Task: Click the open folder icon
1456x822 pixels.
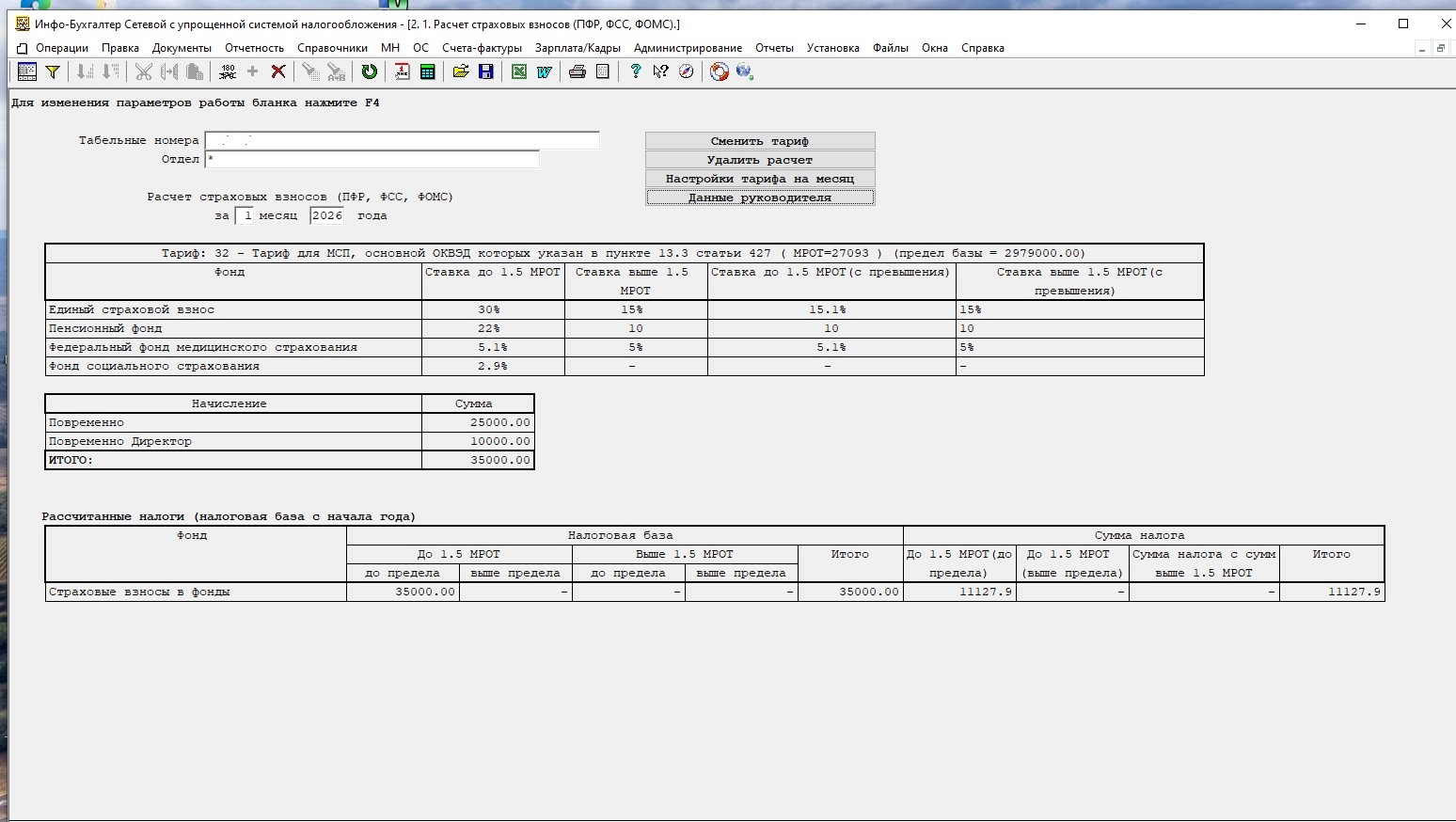Action: [x=461, y=71]
